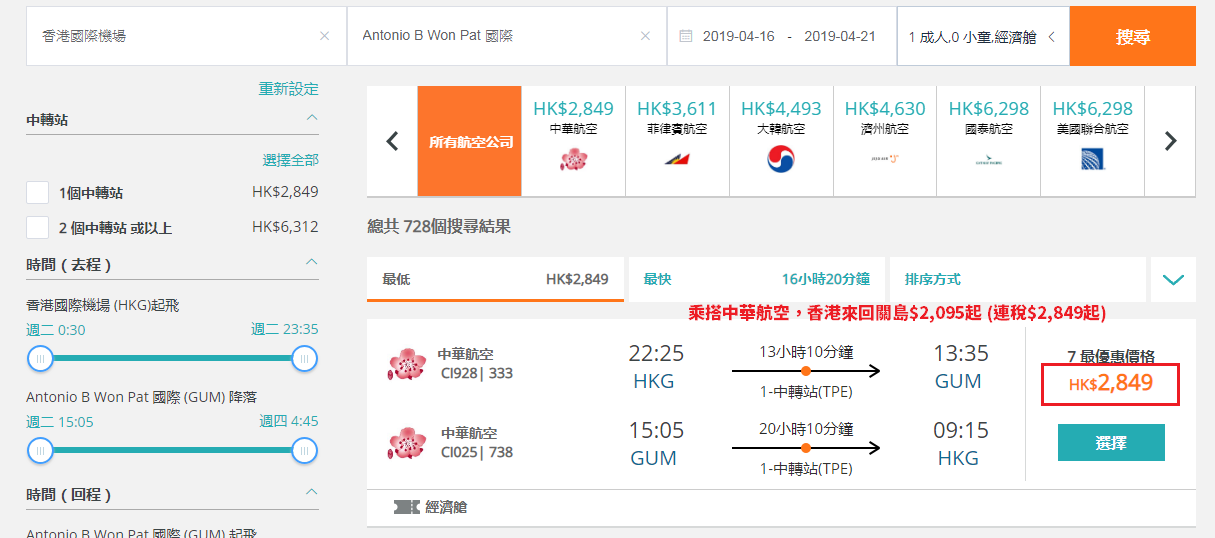Edit the 香港國際機場 origin input field

point(186,36)
